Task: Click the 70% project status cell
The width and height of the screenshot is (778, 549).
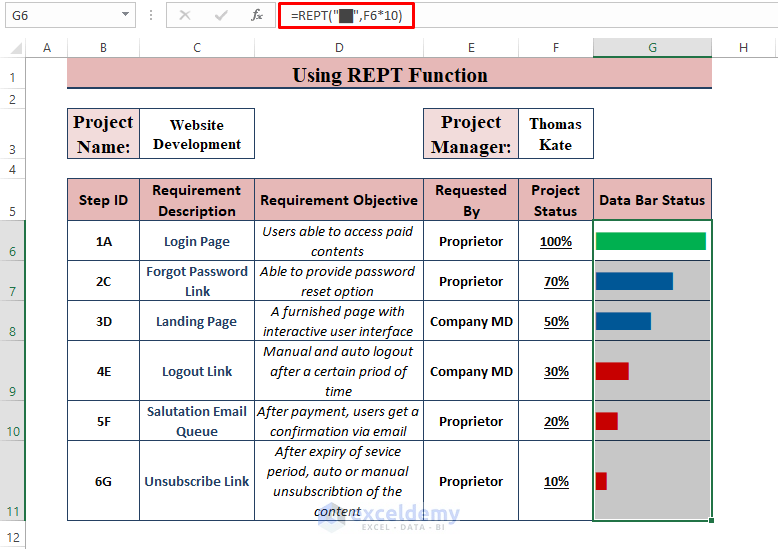Action: point(556,281)
